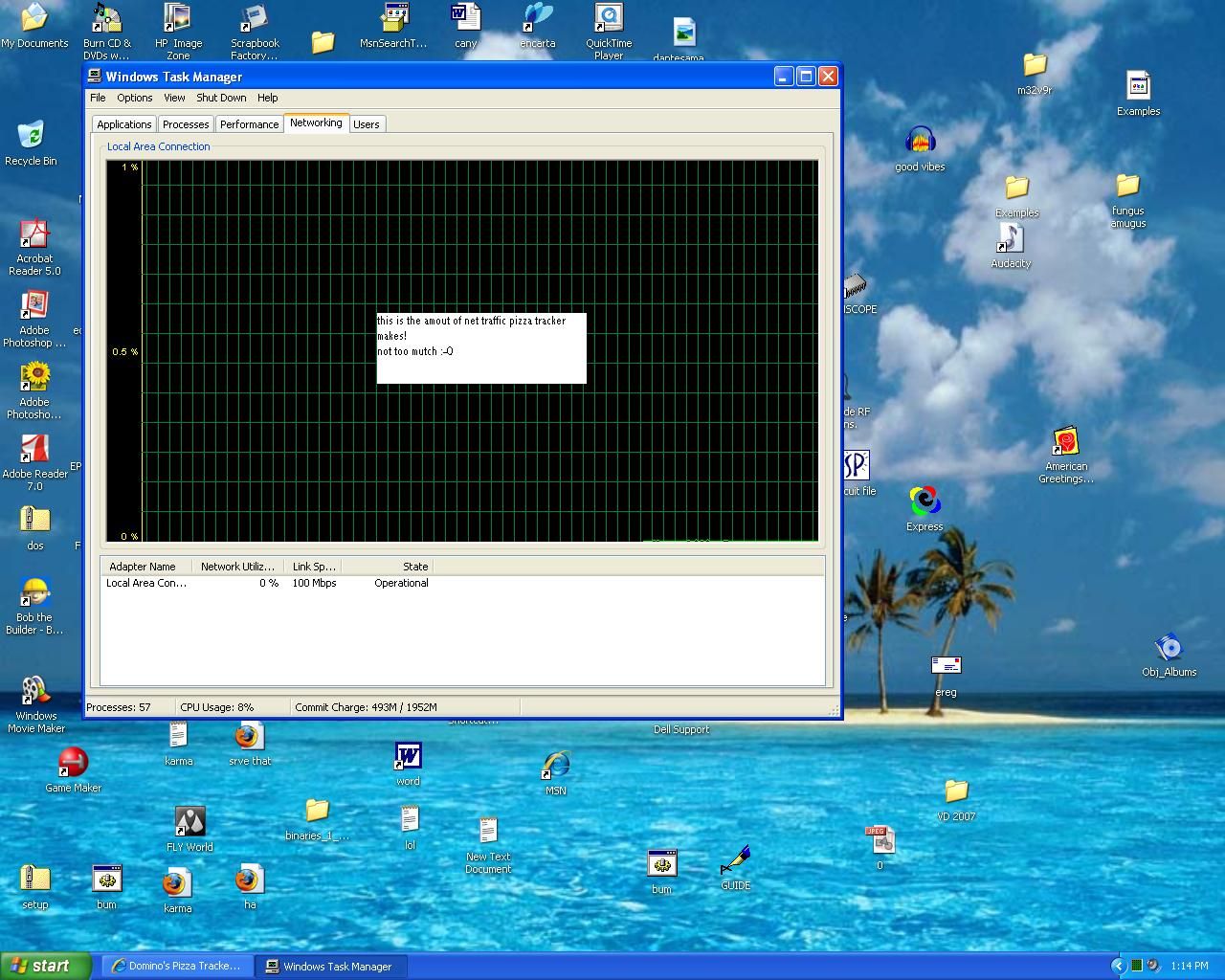The image size is (1225, 980).
Task: Open the Recycle Bin
Action: (31, 143)
